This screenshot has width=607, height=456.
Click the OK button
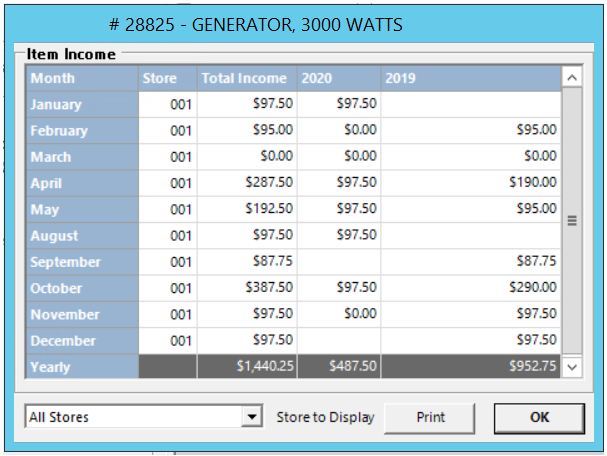point(538,417)
